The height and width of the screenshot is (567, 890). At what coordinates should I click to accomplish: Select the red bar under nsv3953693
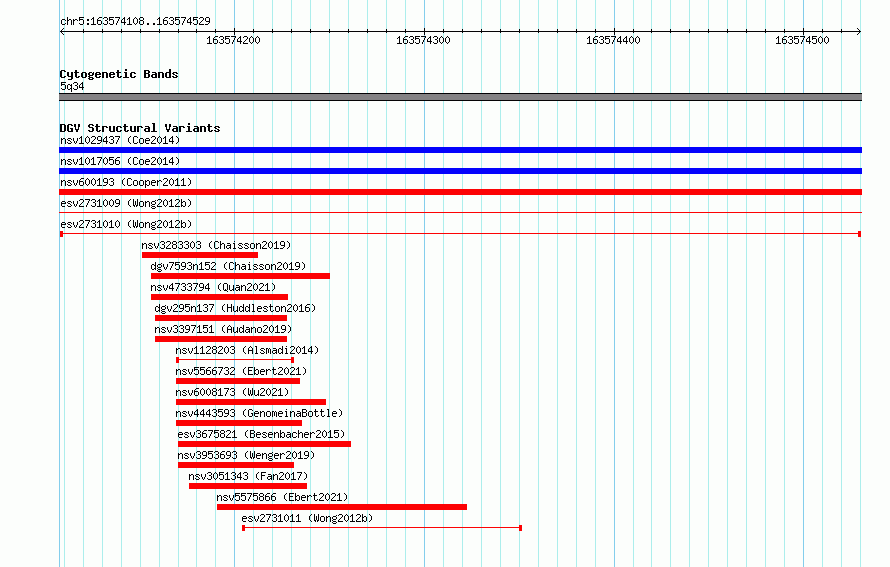[x=236, y=465]
